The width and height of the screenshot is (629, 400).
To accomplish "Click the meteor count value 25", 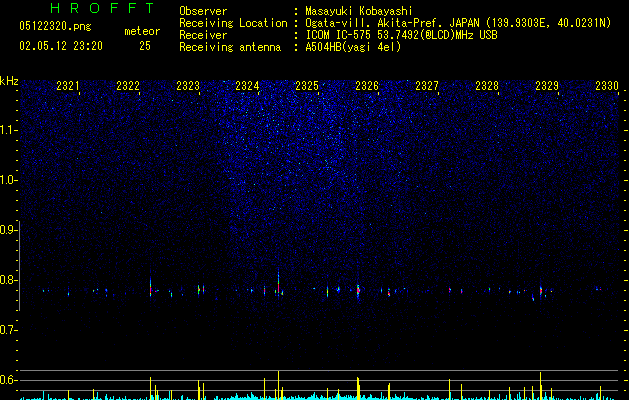I will click(145, 46).
